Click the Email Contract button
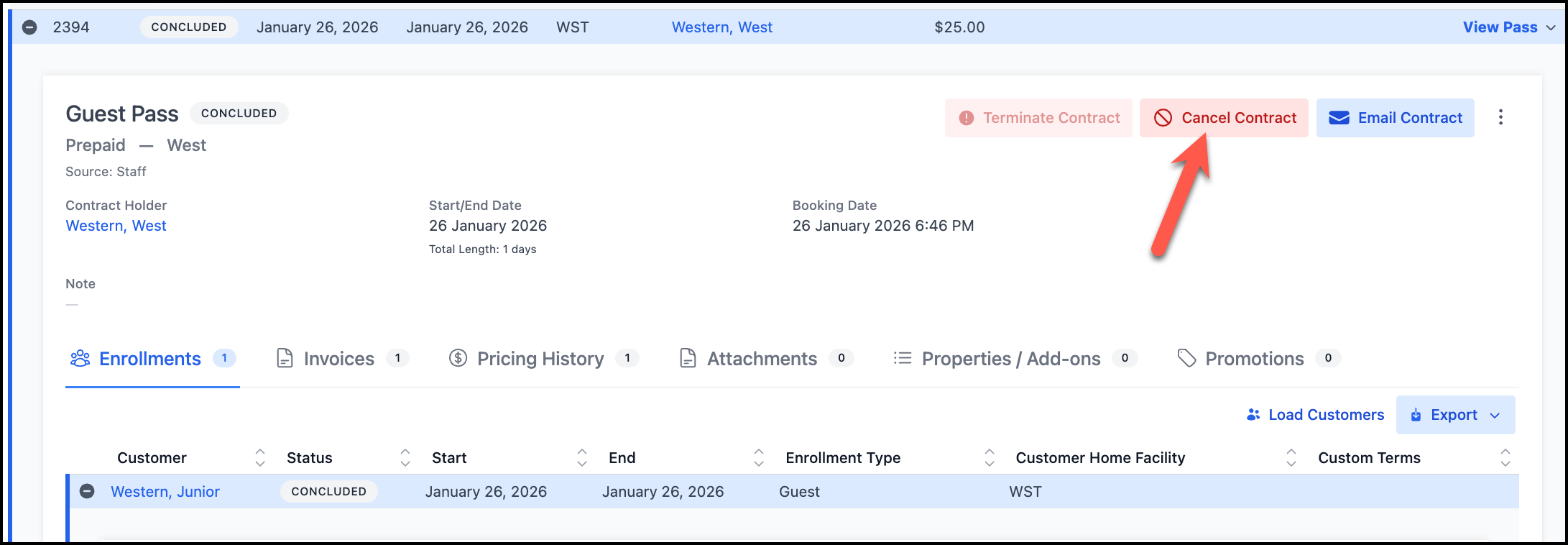Image resolution: width=1568 pixels, height=545 pixels. (x=1395, y=118)
